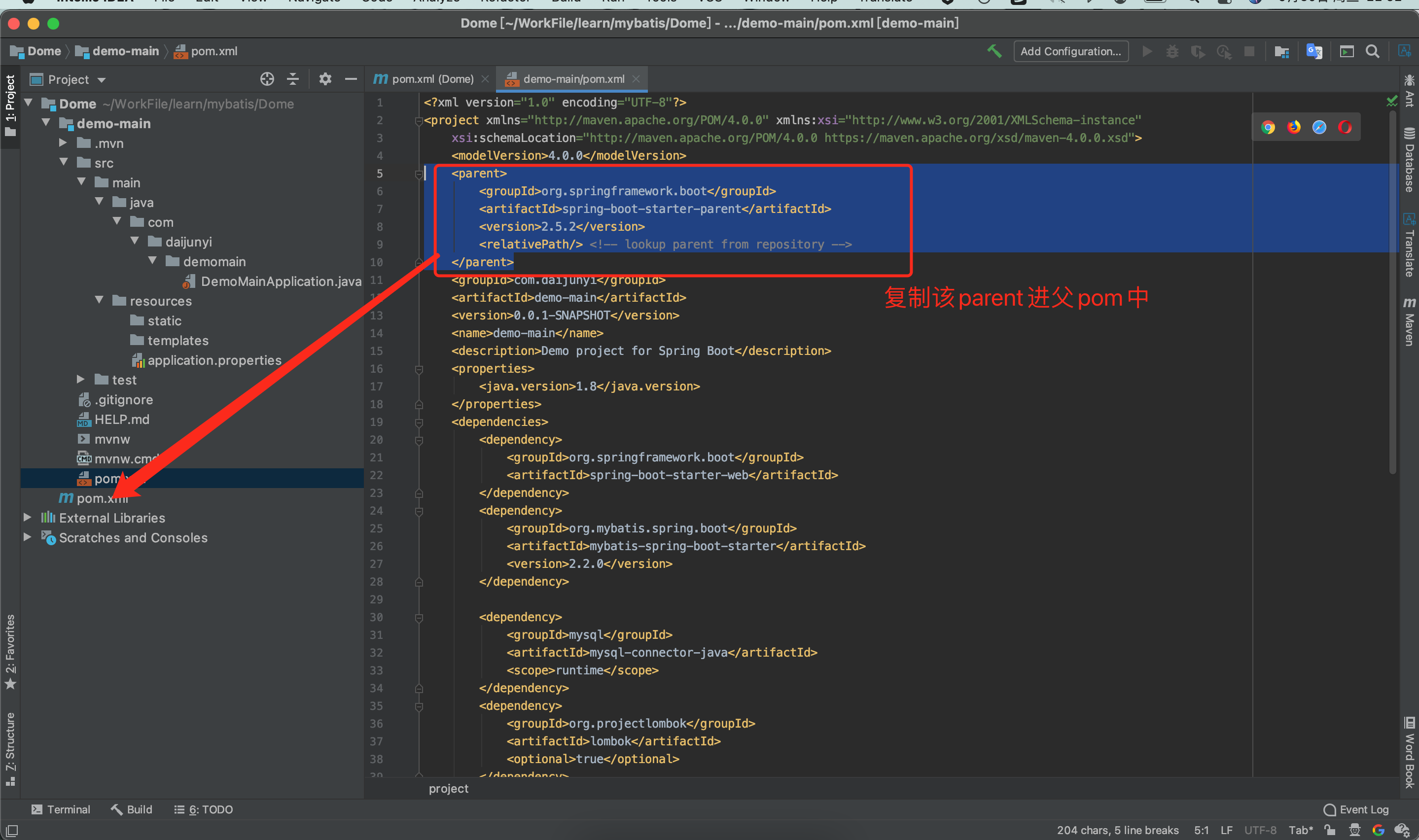Click the LF line separator setting
The image size is (1419, 840).
click(1227, 830)
